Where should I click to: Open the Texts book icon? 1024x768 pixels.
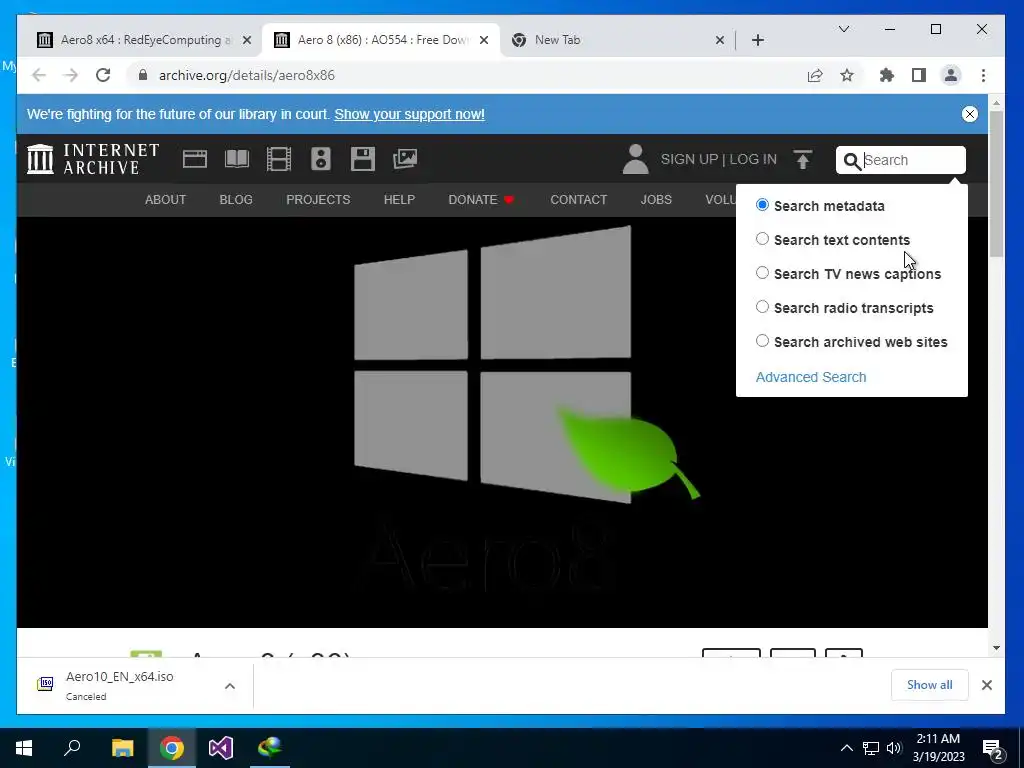coord(236,159)
